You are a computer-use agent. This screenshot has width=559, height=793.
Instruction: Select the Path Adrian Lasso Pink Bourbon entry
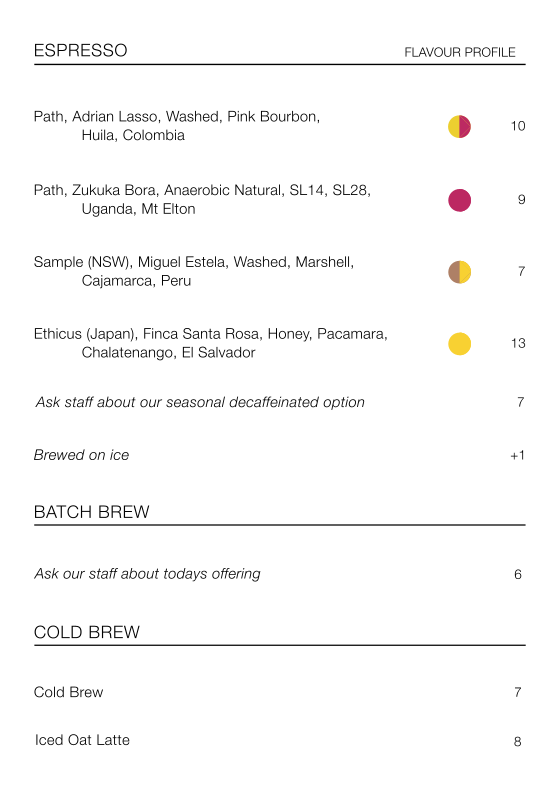click(177, 126)
